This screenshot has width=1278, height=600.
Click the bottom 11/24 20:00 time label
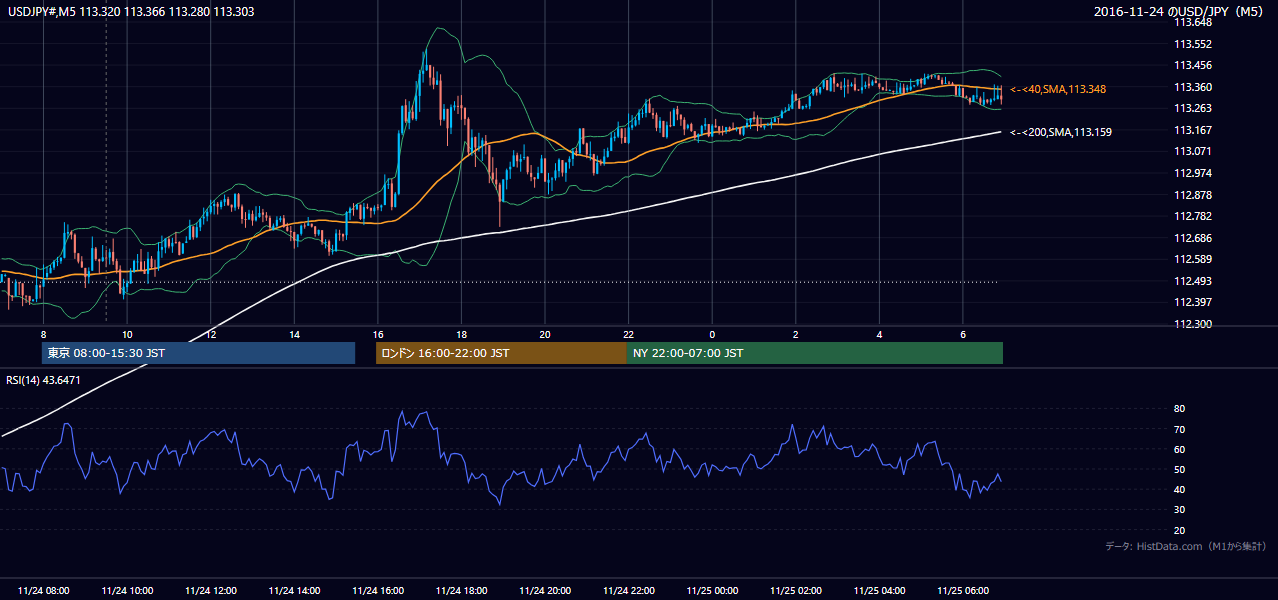tap(545, 591)
